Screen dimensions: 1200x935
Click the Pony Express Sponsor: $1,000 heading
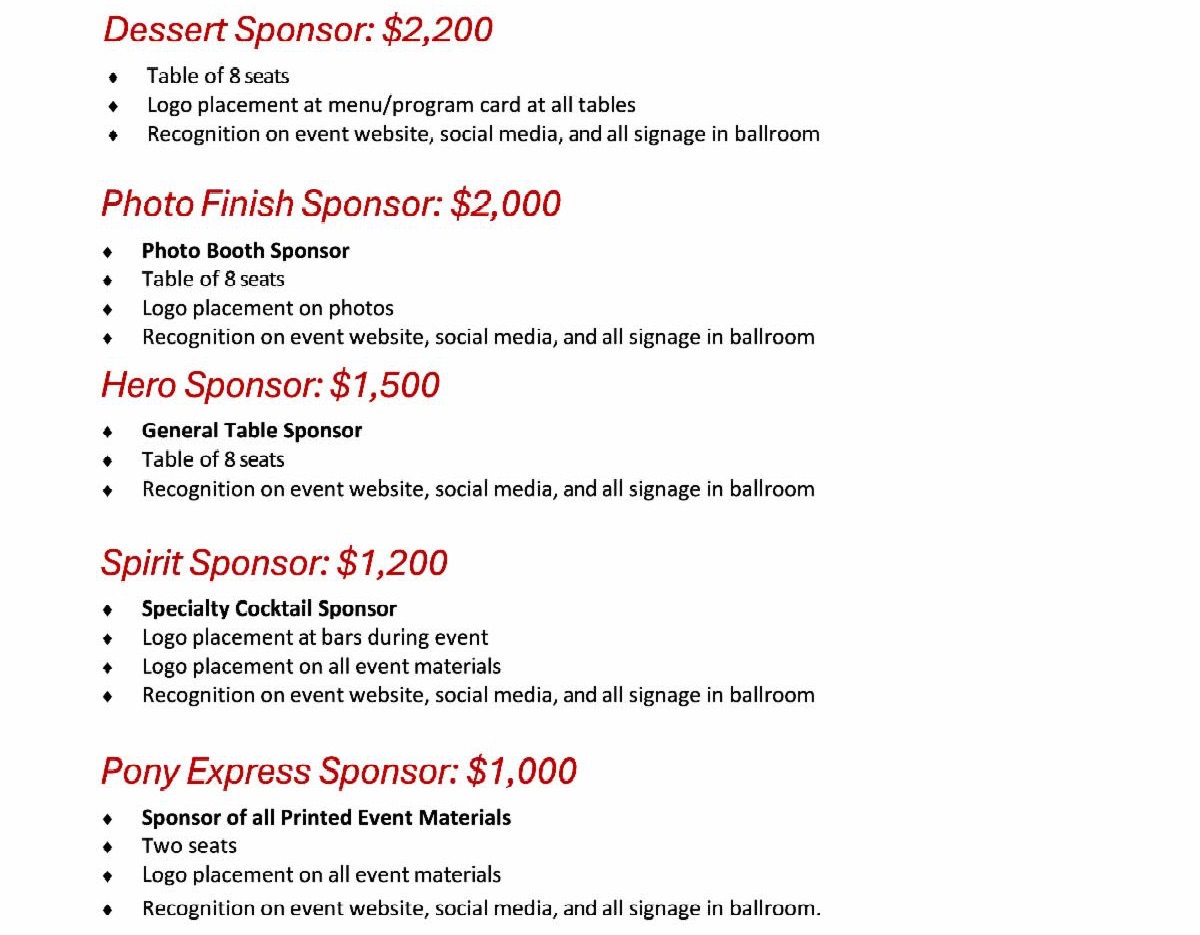tap(338, 772)
